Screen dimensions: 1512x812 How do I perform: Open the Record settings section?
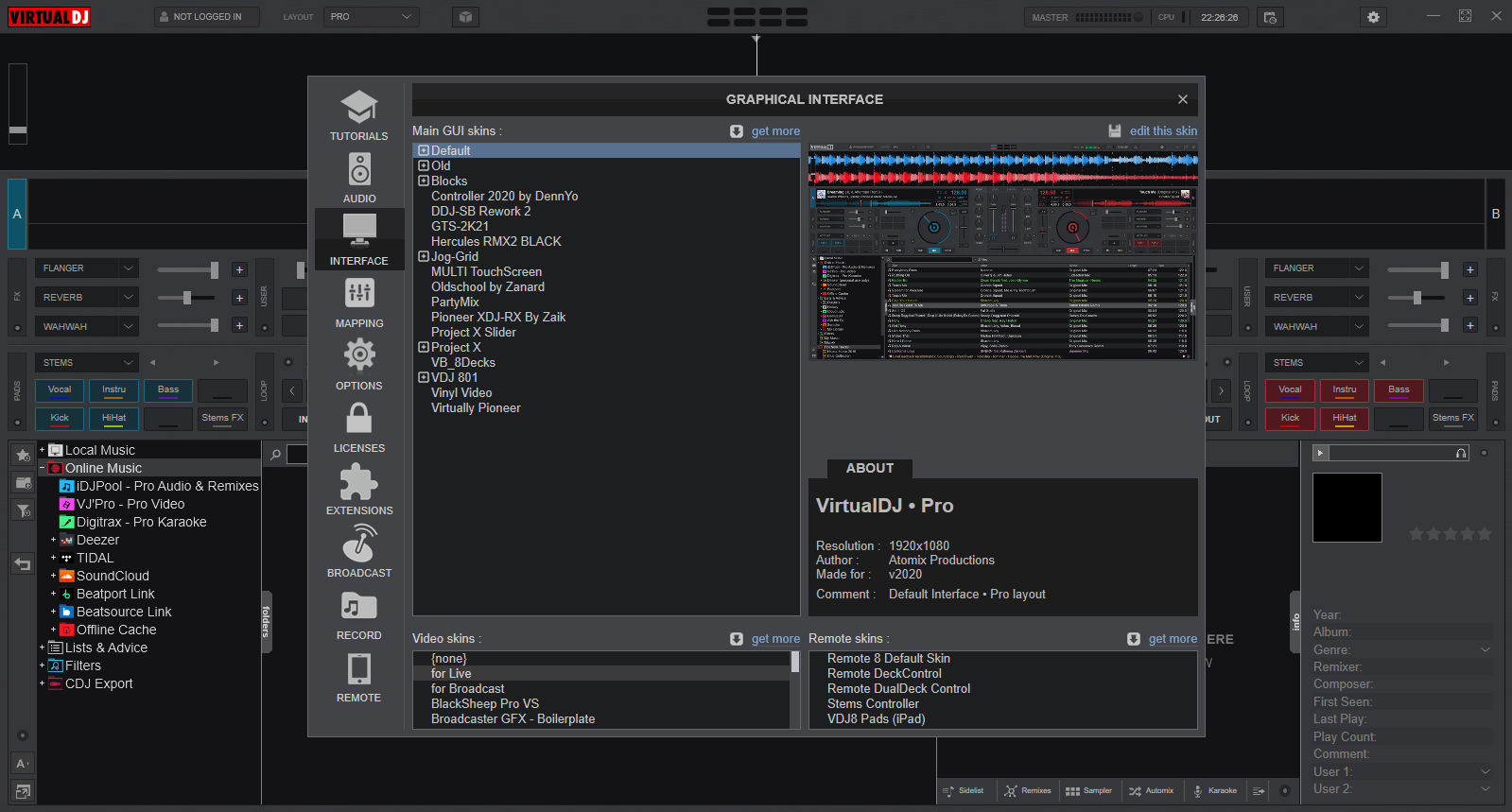[358, 613]
